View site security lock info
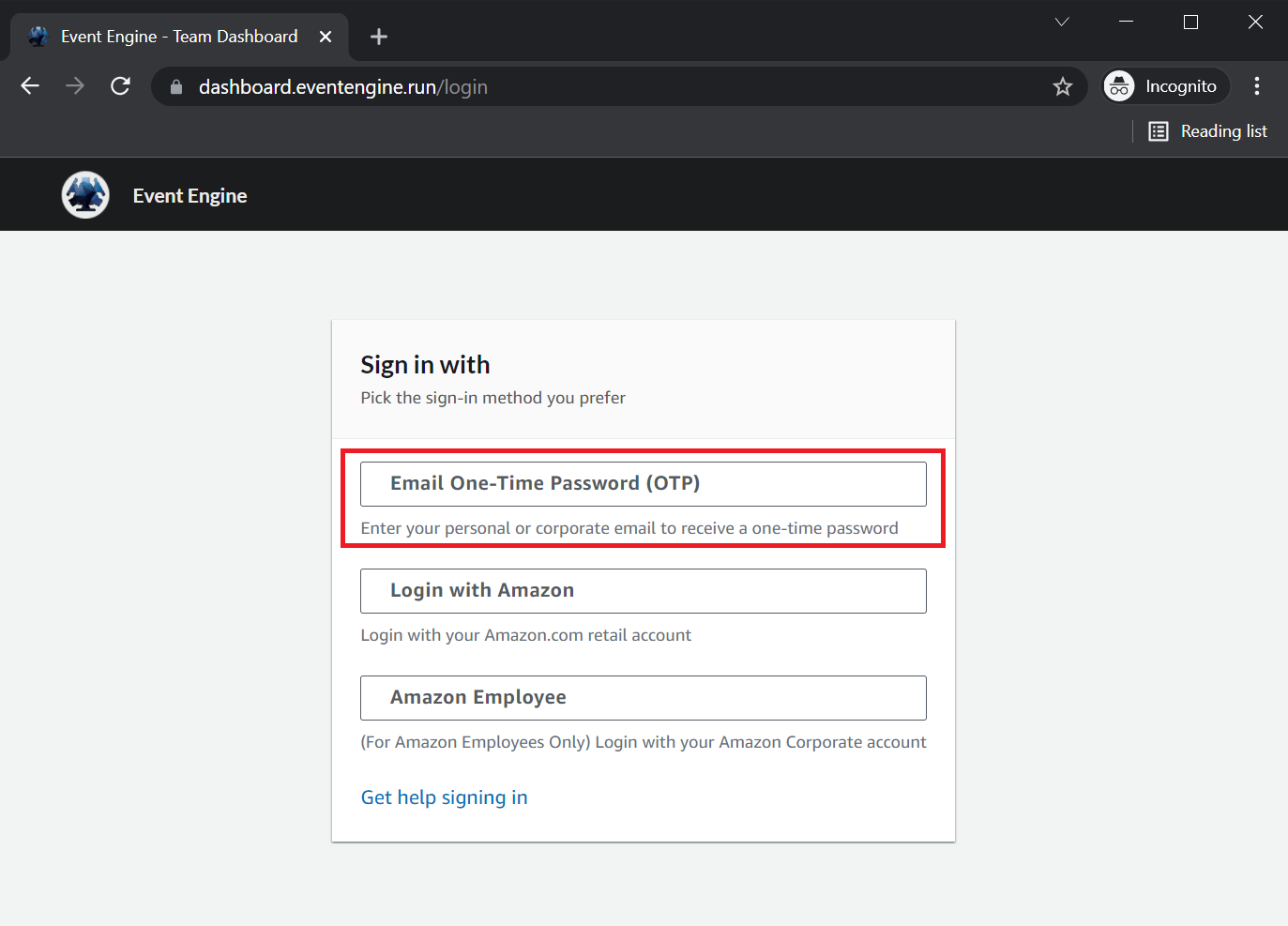Image resolution: width=1288 pixels, height=926 pixels. [176, 87]
